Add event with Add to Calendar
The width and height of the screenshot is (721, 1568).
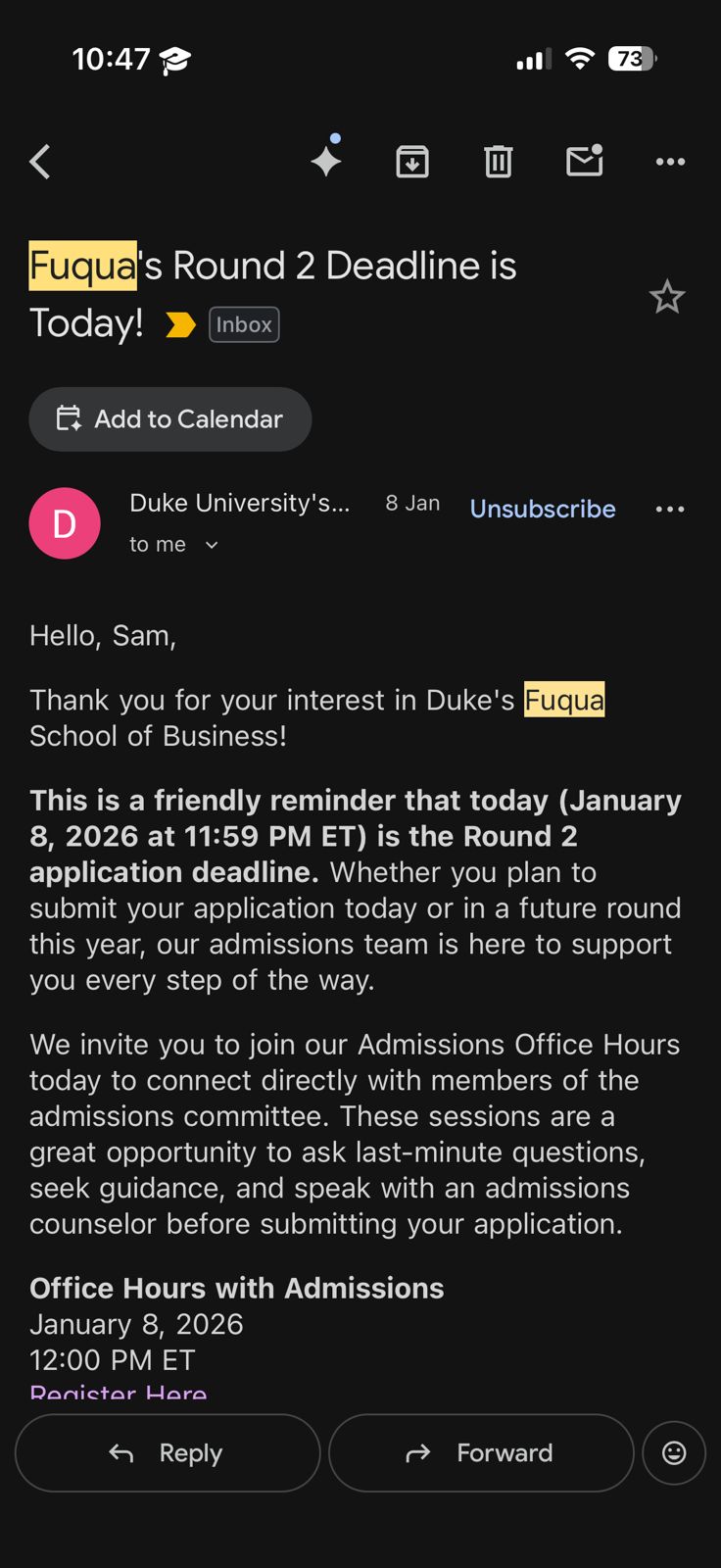(x=170, y=419)
